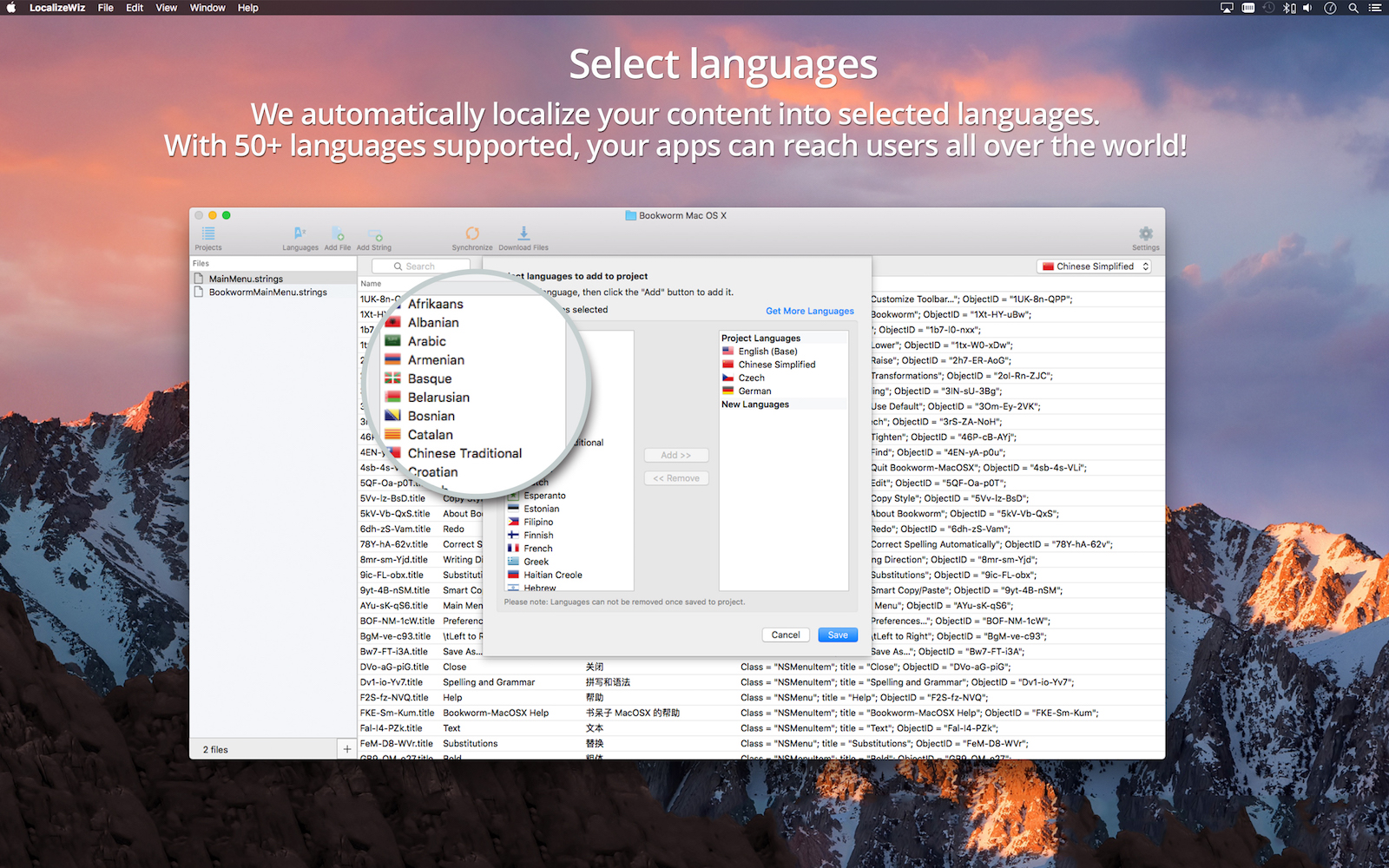Viewport: 1389px width, 868px height.
Task: Click the Save button
Action: [837, 635]
